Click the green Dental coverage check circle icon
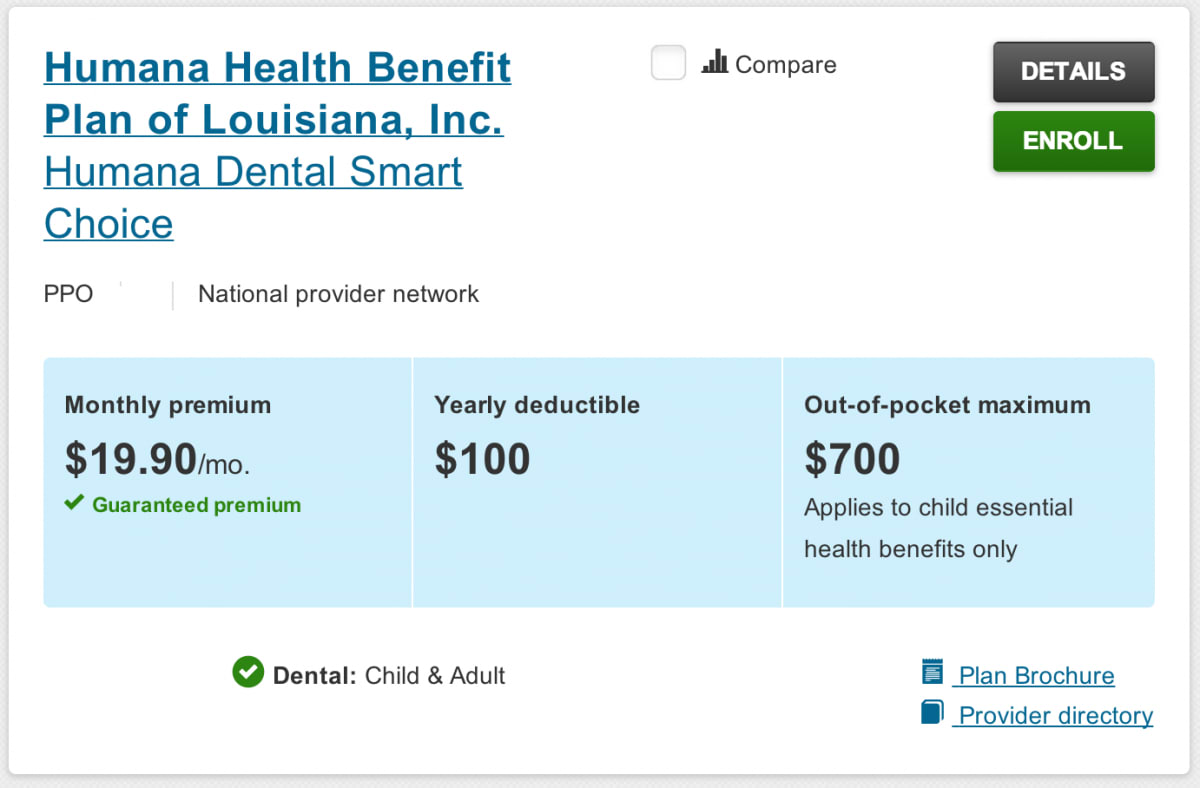 (248, 672)
